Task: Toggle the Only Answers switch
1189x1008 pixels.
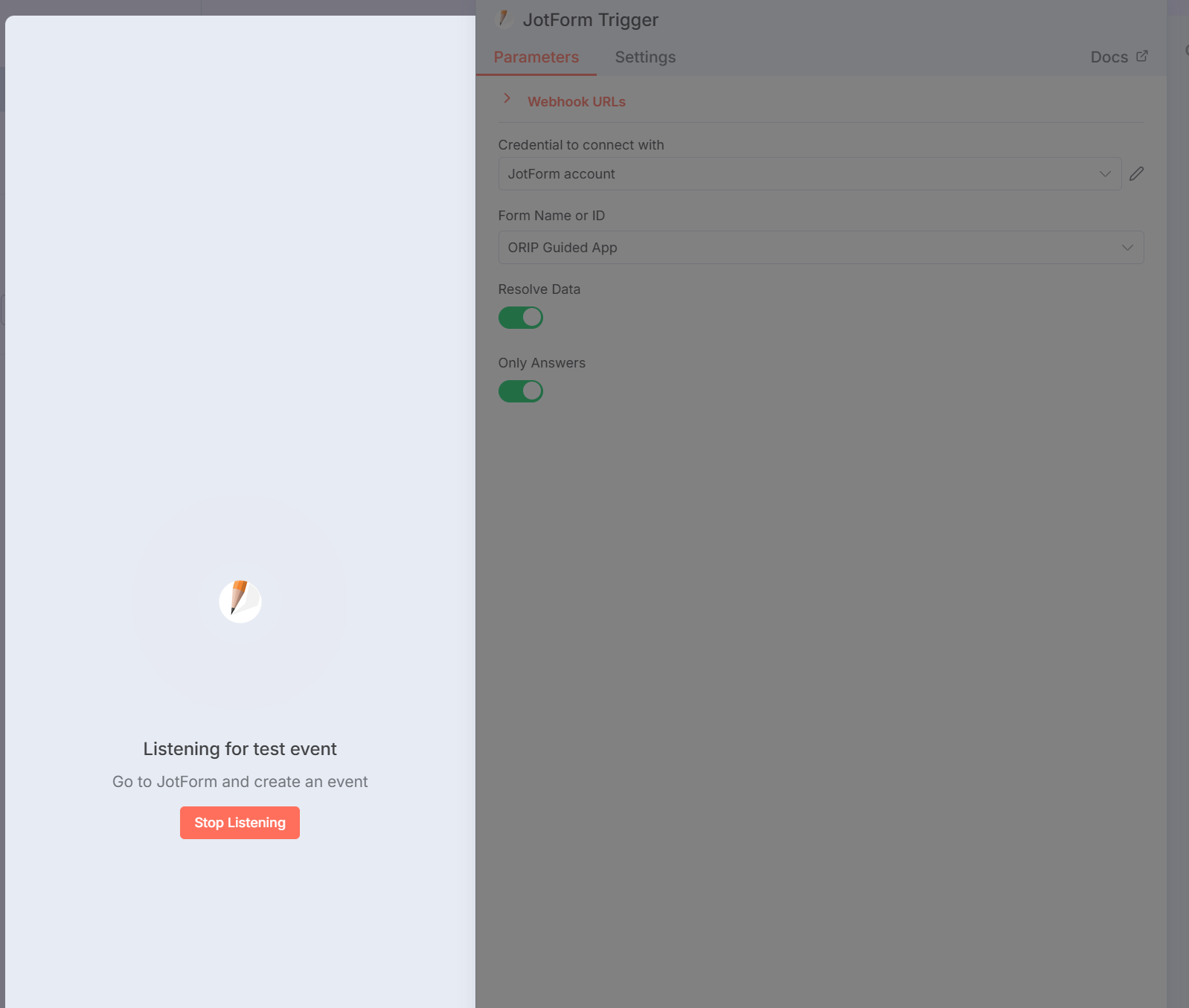Action: [521, 391]
